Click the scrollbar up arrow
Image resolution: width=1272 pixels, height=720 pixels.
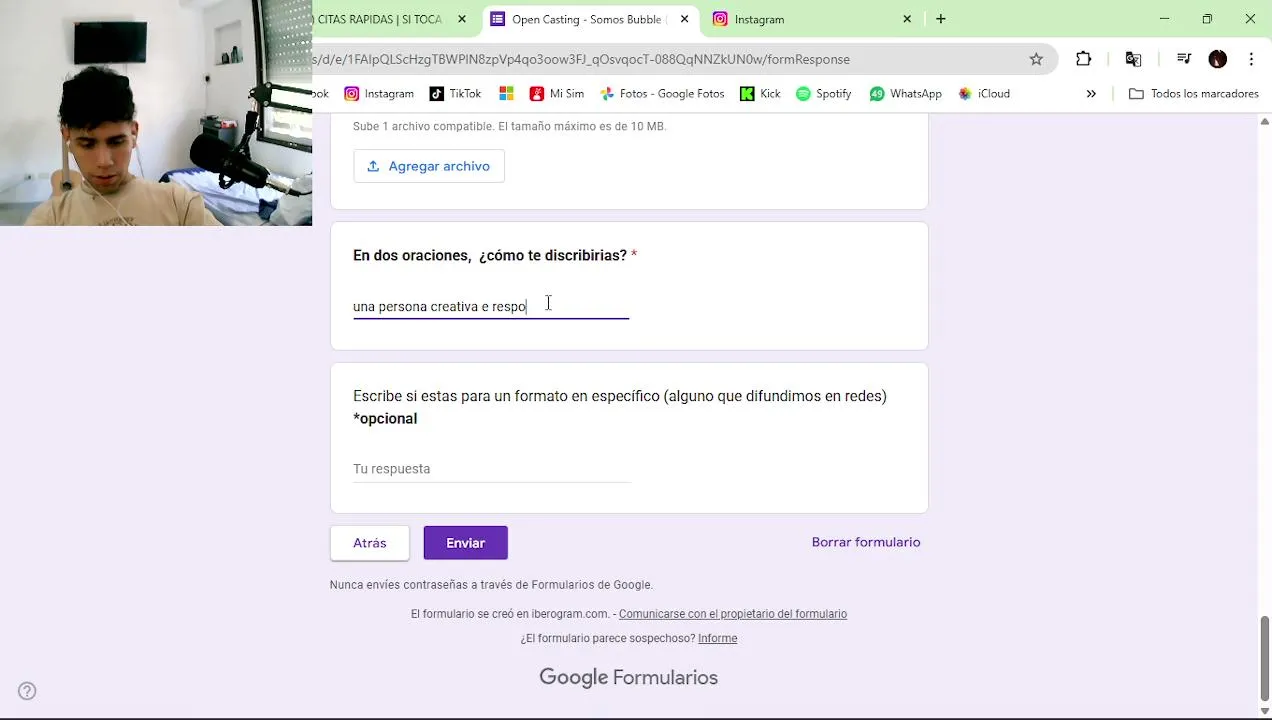(x=1265, y=122)
